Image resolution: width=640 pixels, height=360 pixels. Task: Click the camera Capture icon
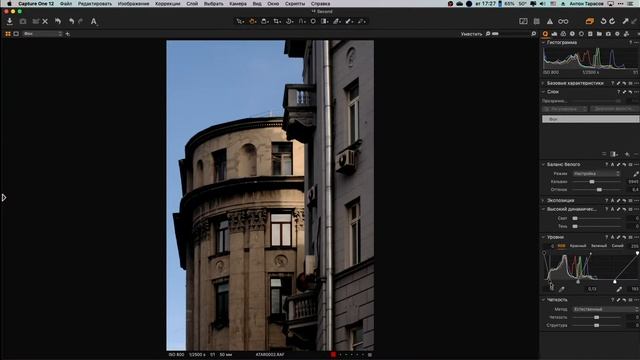[x=23, y=21]
